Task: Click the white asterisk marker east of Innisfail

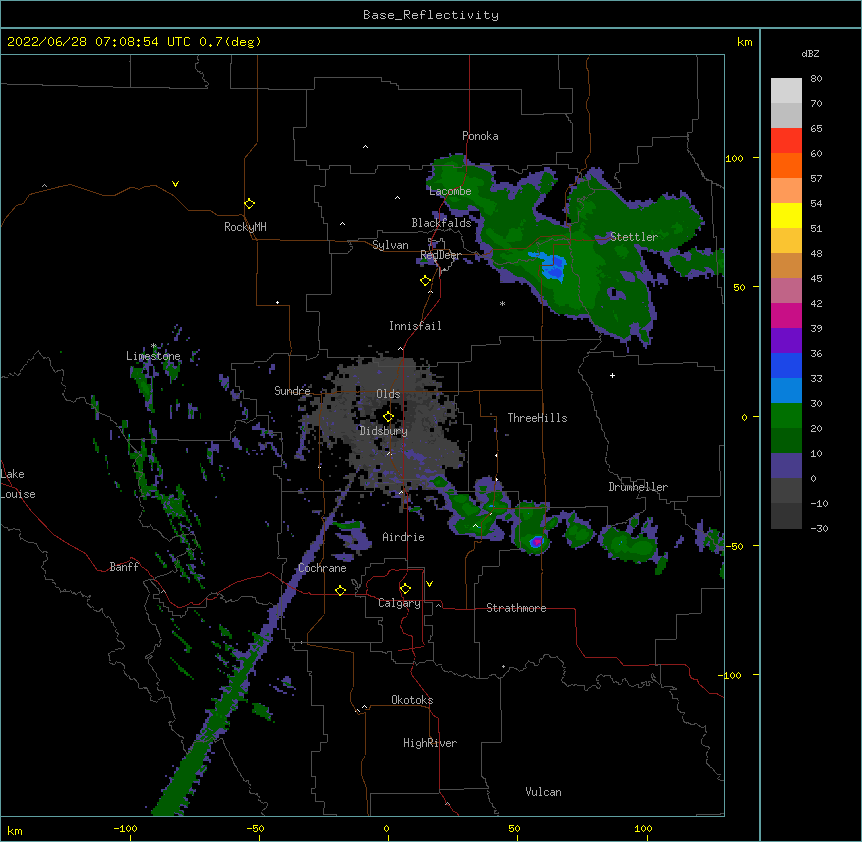Action: (502, 303)
